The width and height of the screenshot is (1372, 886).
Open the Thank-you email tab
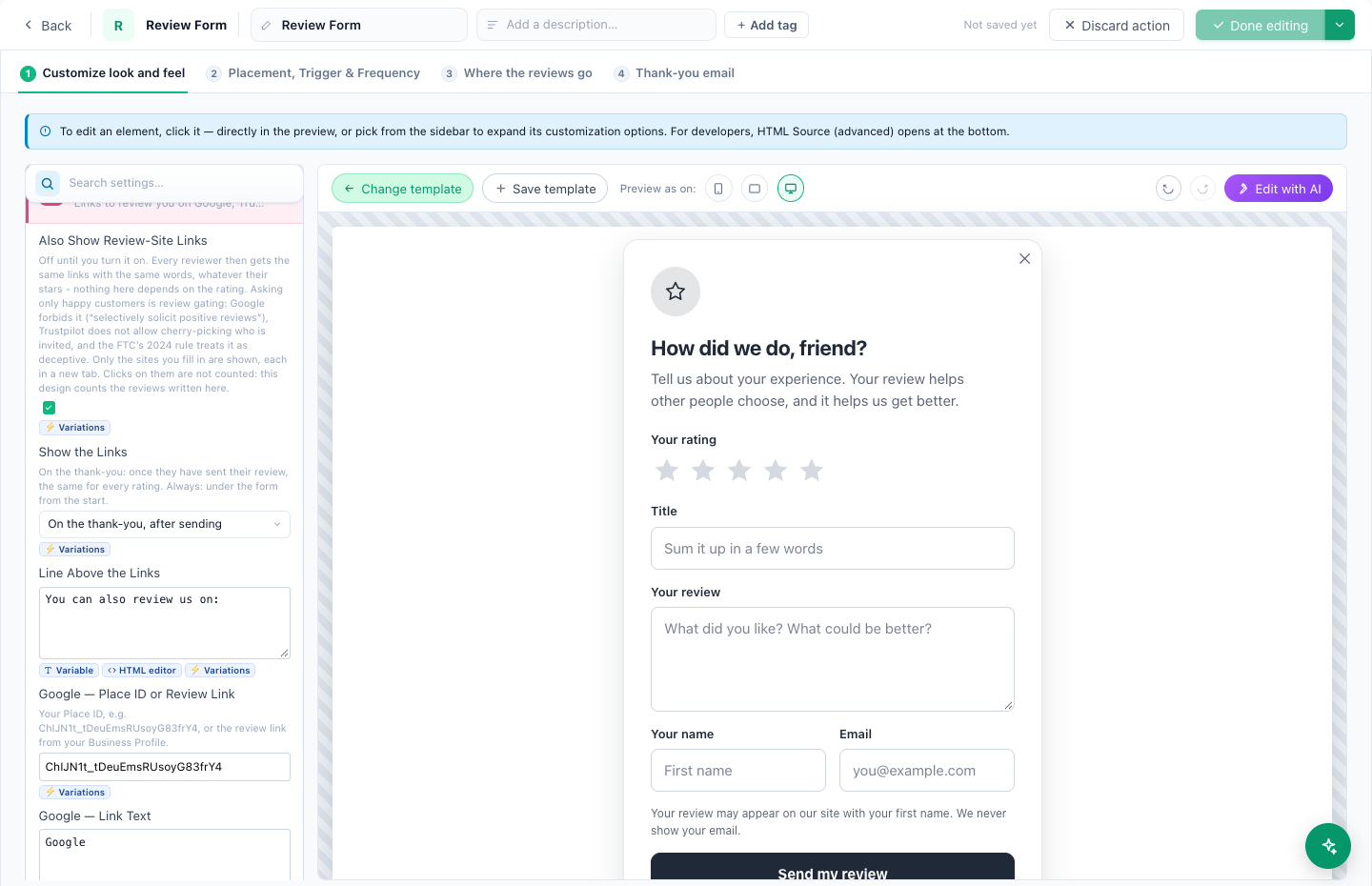[675, 73]
